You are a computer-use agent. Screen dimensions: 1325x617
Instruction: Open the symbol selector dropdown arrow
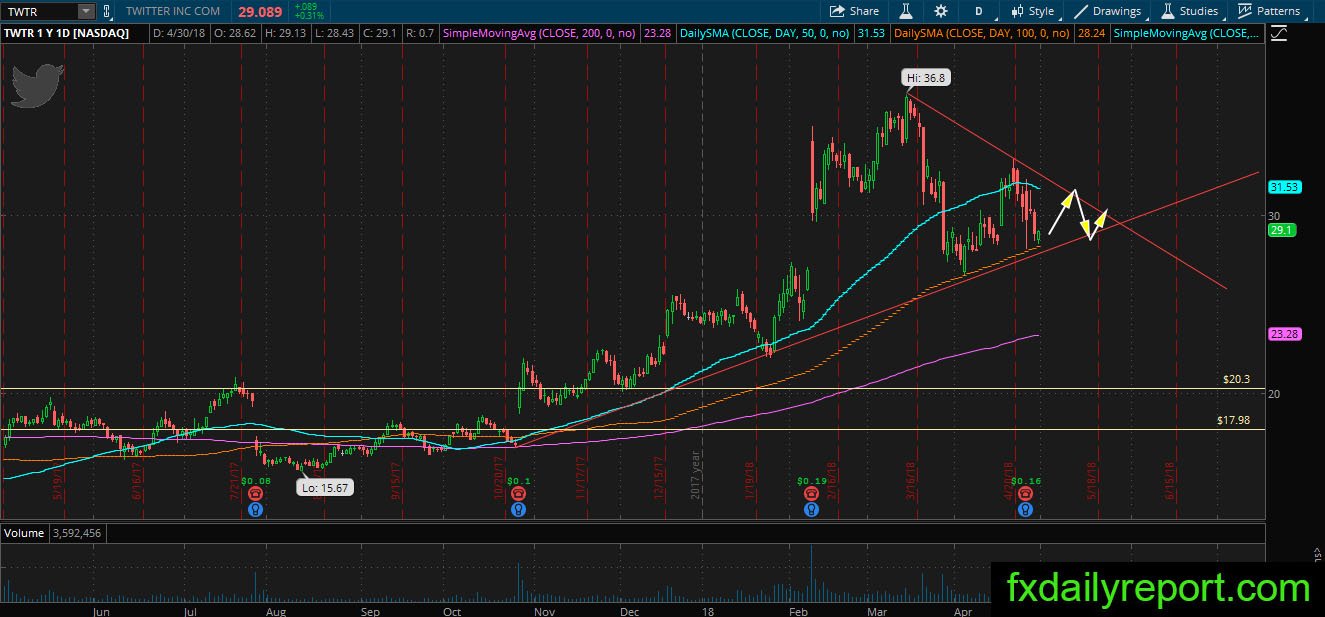86,11
